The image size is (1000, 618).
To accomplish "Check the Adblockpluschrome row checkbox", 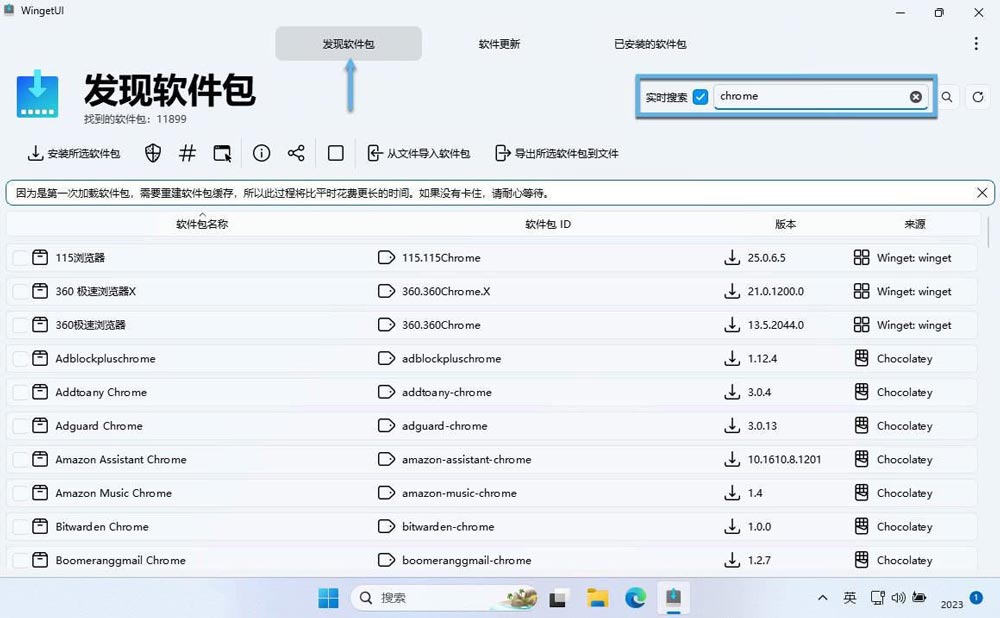I will (x=20, y=358).
